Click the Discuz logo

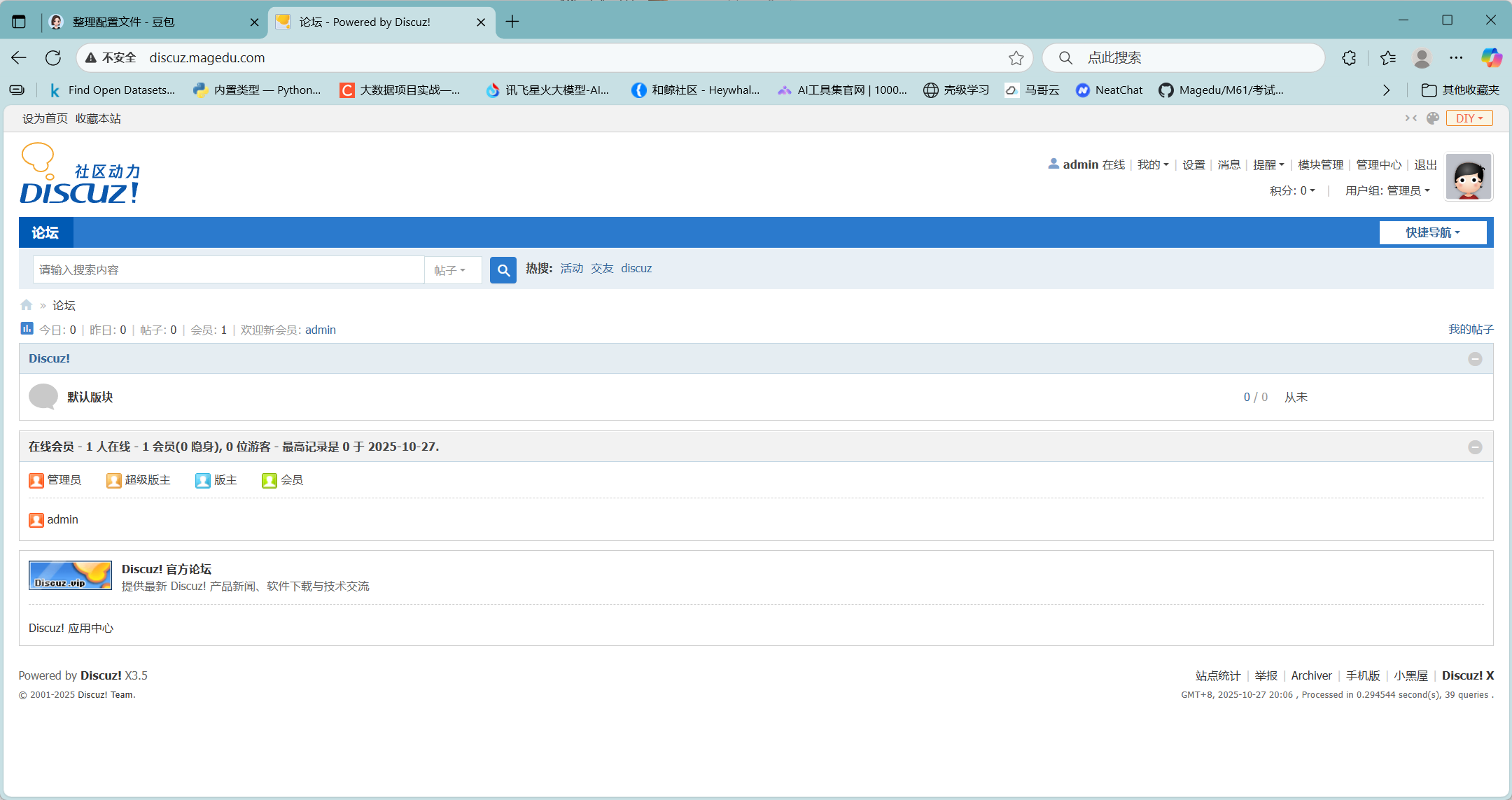pyautogui.click(x=80, y=175)
